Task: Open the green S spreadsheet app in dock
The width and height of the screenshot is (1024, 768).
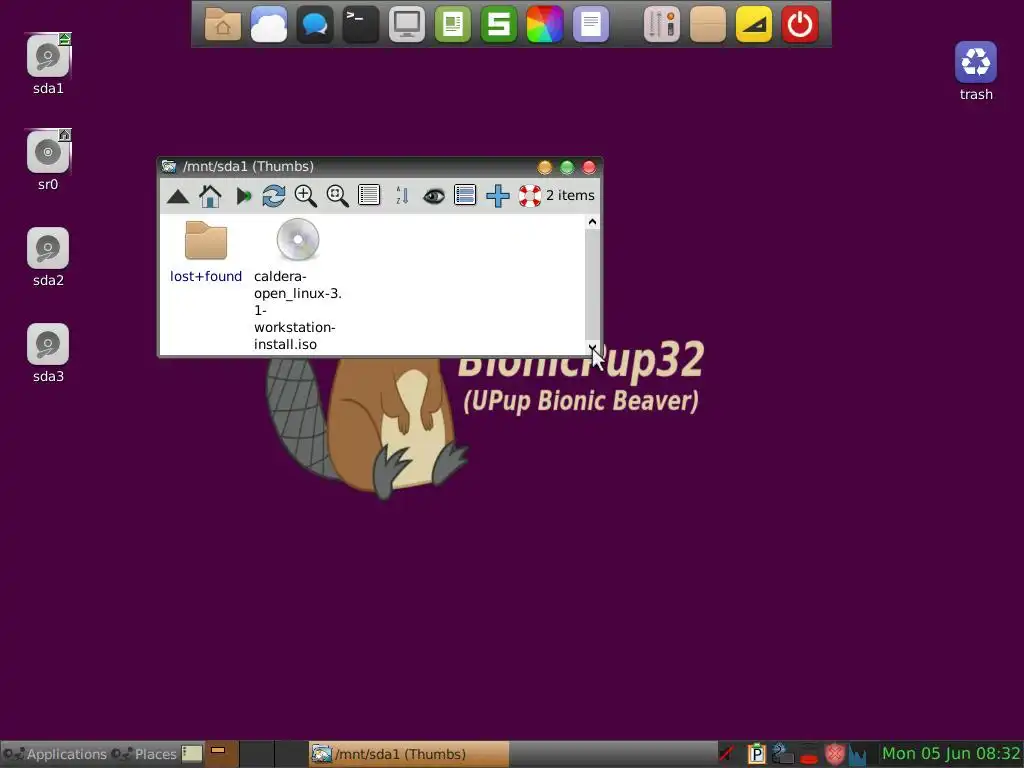Action: coord(499,25)
